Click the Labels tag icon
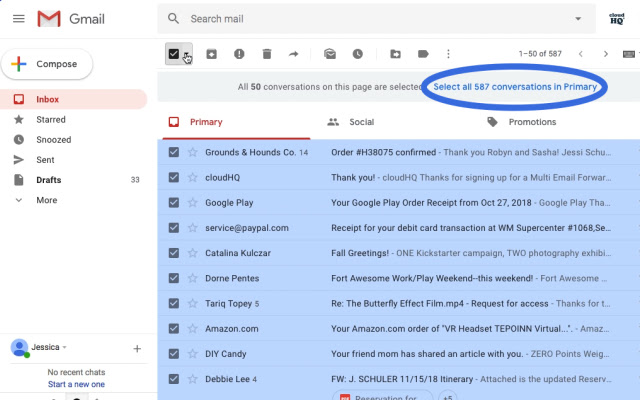 pos(423,54)
